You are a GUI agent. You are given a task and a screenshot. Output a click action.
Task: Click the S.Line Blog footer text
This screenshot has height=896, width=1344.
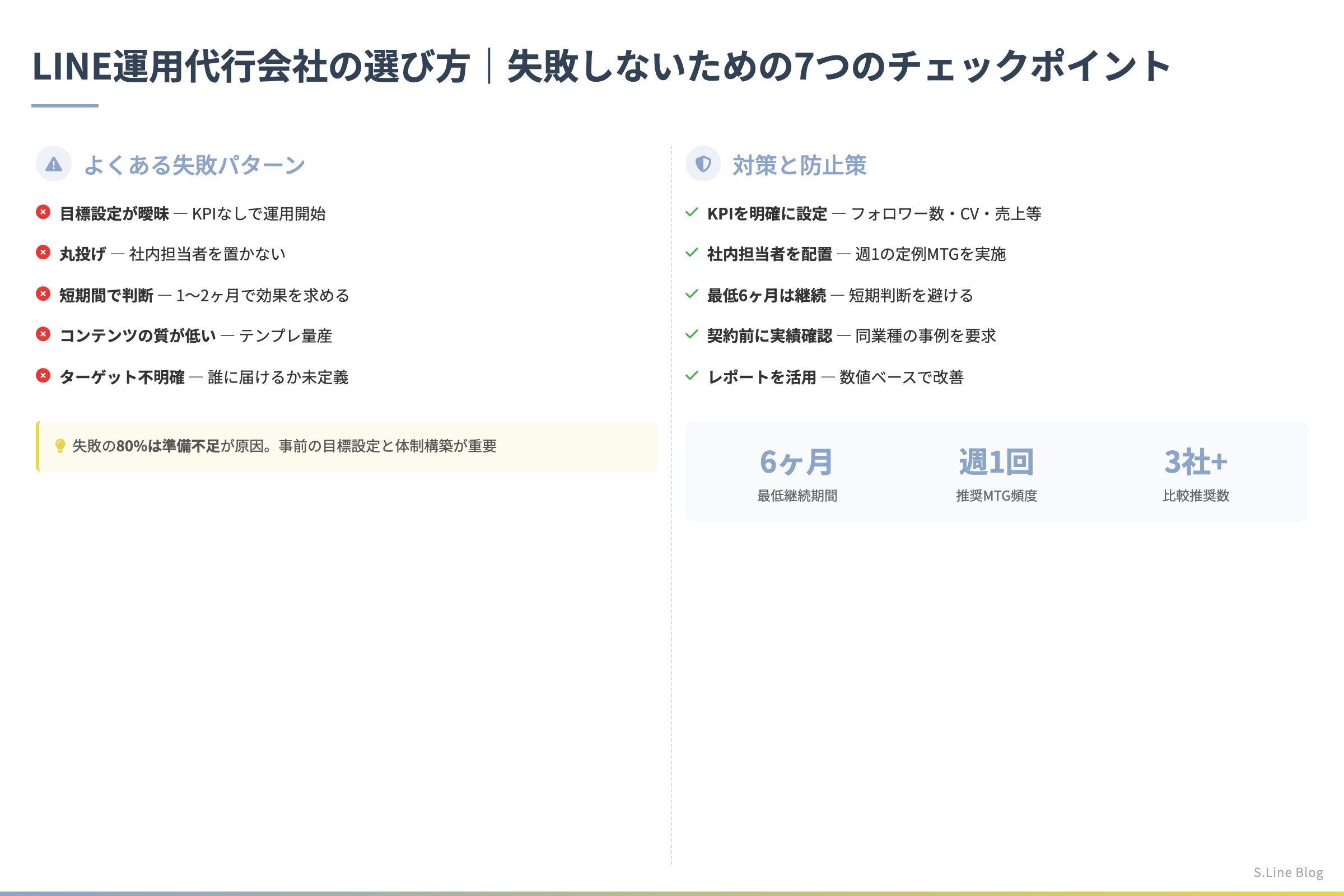click(x=1288, y=872)
